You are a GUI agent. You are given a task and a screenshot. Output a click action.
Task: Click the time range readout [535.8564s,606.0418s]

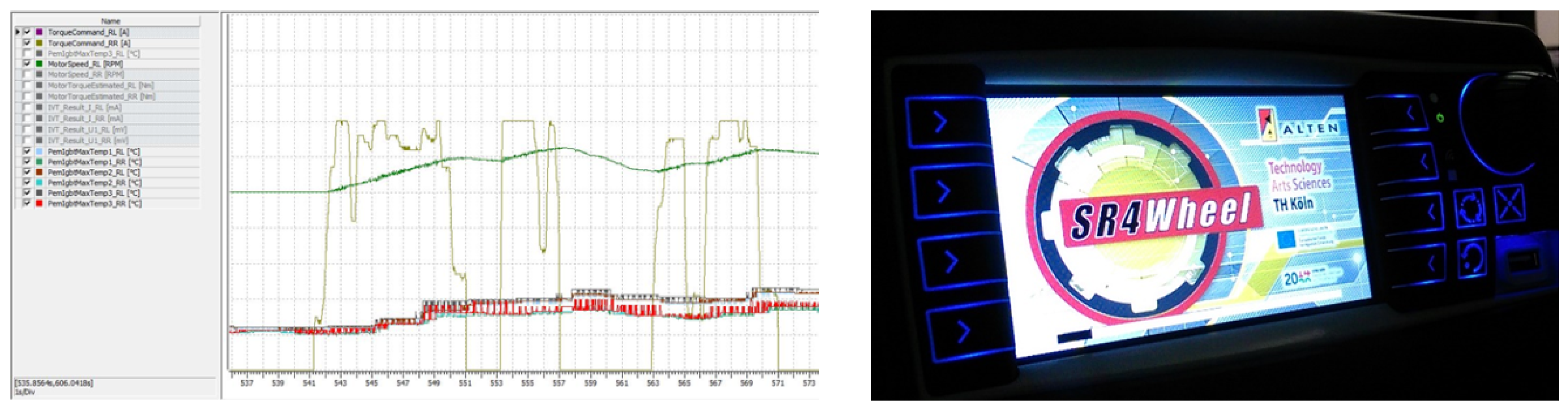(53, 383)
